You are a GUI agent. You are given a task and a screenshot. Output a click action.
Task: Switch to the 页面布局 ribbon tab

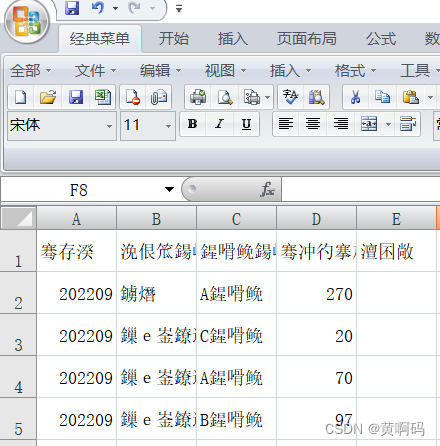coord(307,39)
